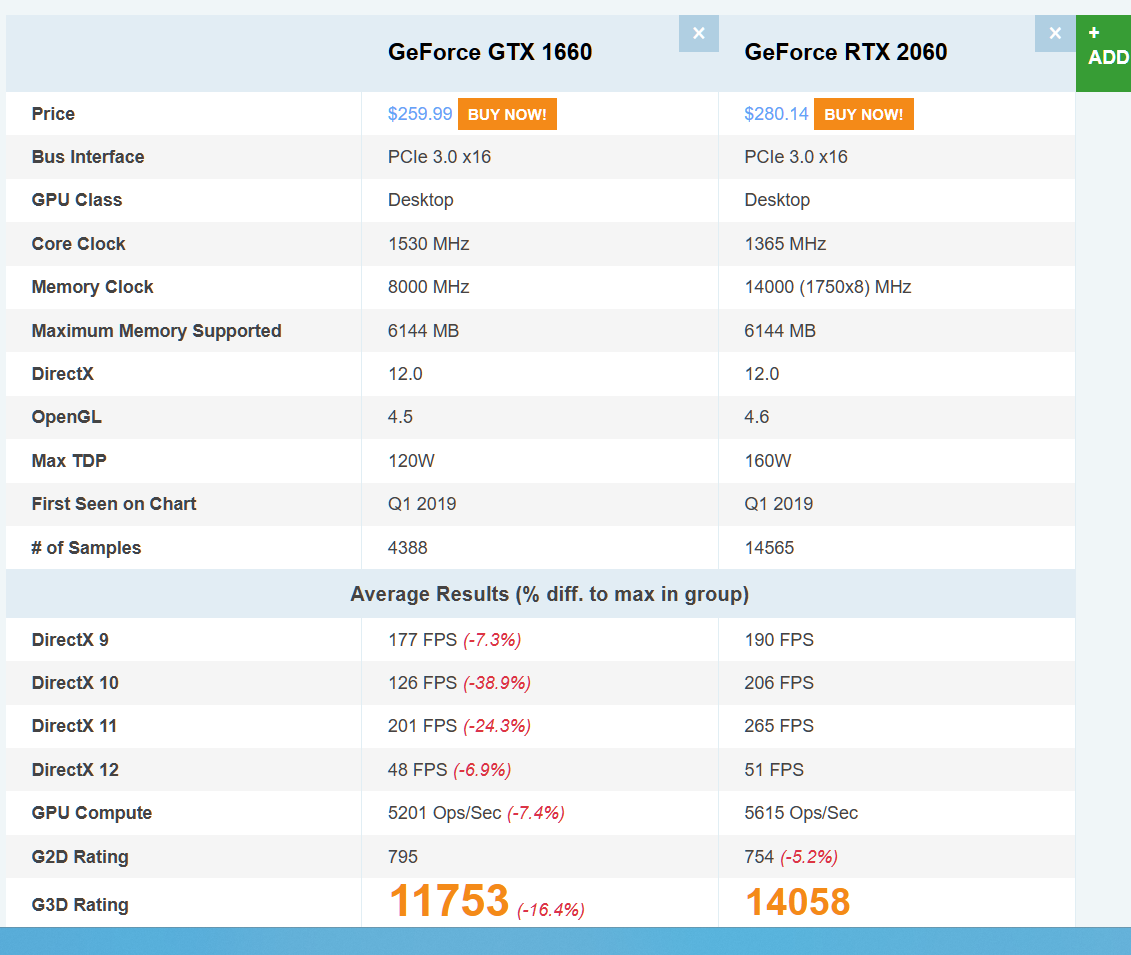
Task: Click the 160W Max TDP value
Action: 767,460
